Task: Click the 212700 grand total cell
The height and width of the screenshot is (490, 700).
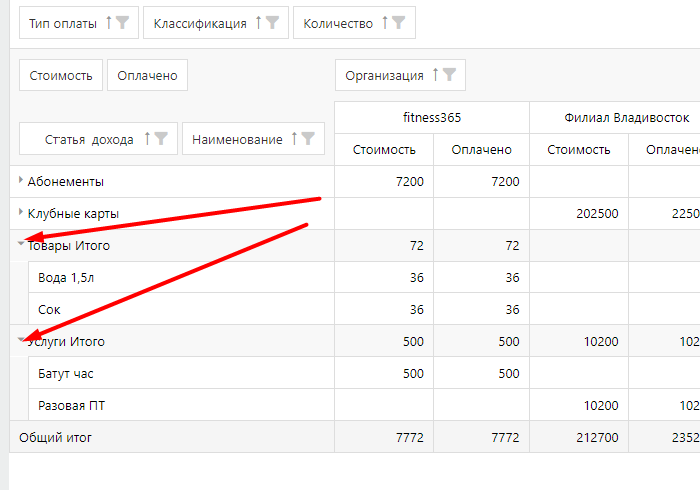Action: pos(579,437)
